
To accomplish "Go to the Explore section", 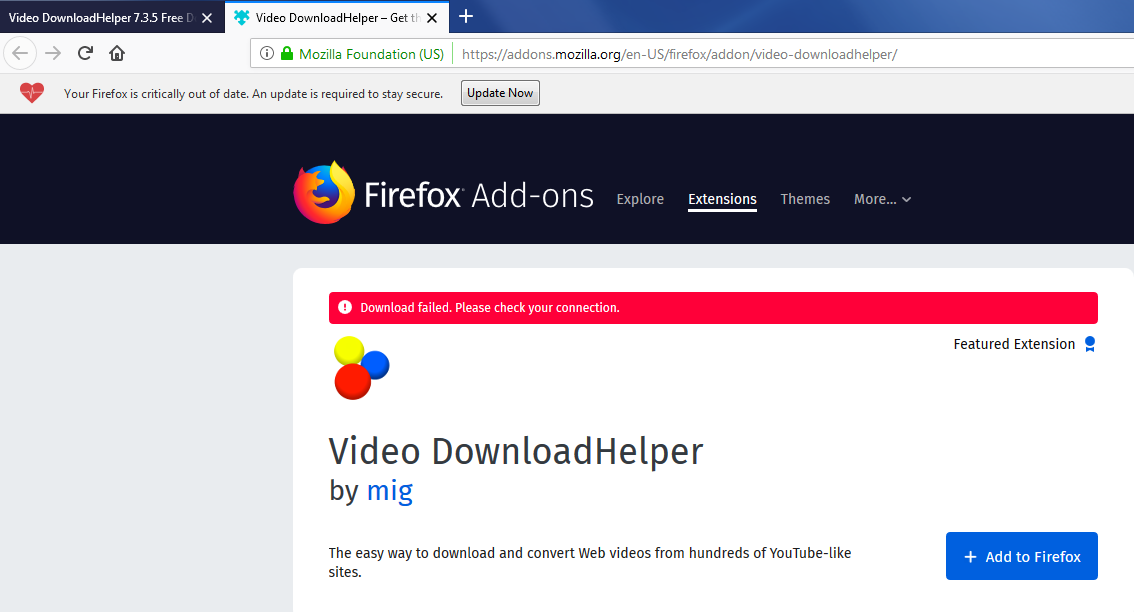I will tap(640, 199).
